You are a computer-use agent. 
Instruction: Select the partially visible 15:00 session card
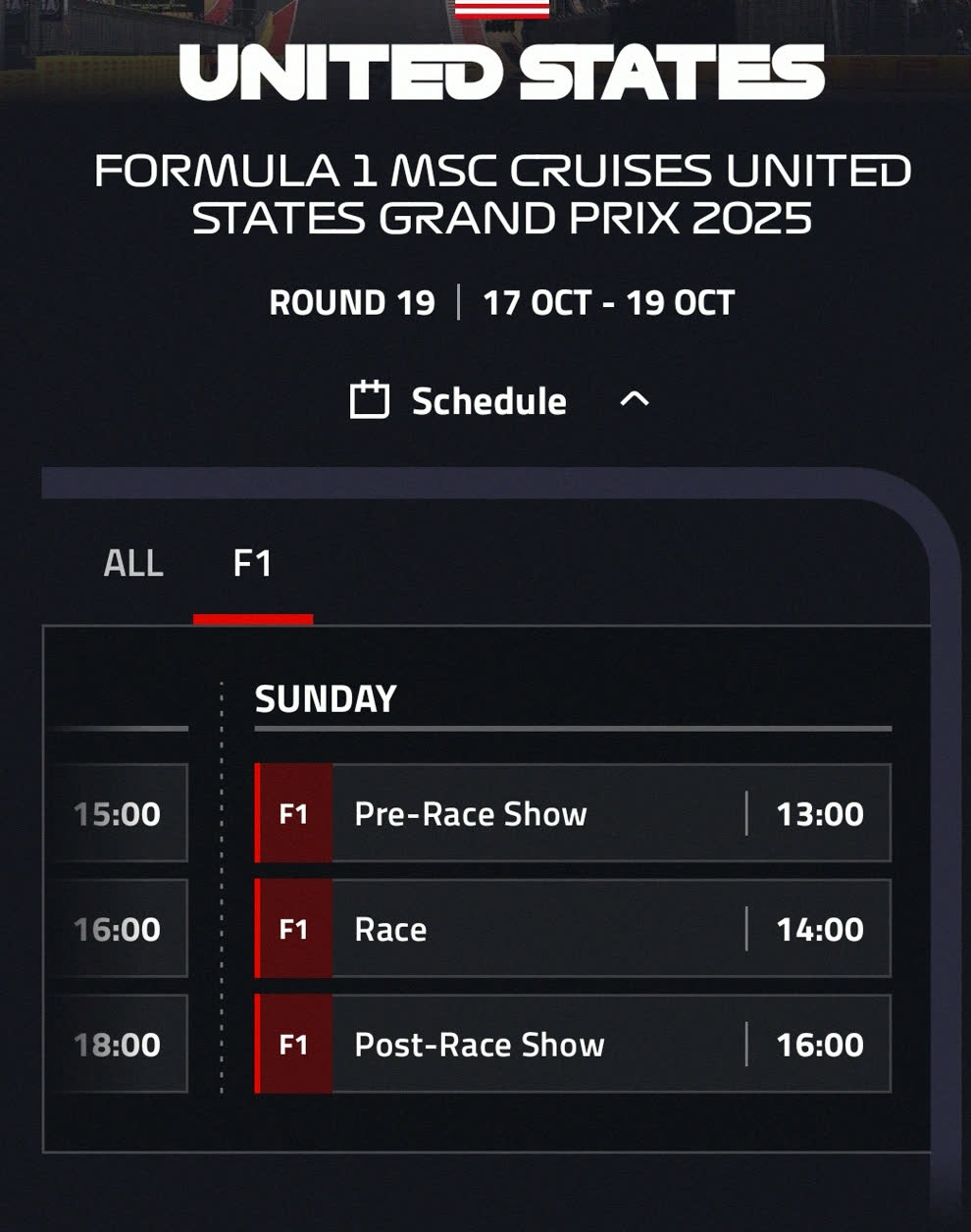118,814
